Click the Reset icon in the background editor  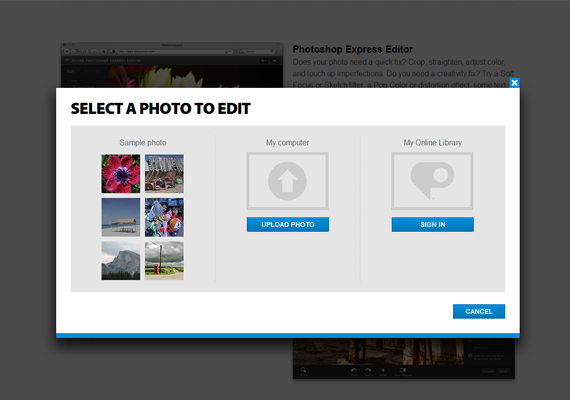383,370
